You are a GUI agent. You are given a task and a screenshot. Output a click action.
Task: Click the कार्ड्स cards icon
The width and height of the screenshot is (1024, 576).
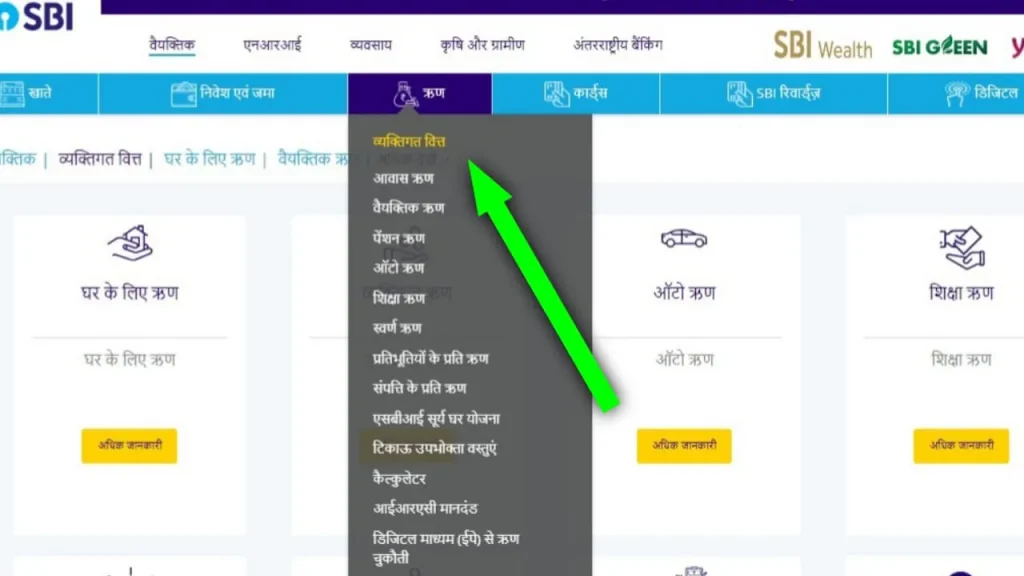pyautogui.click(x=556, y=94)
